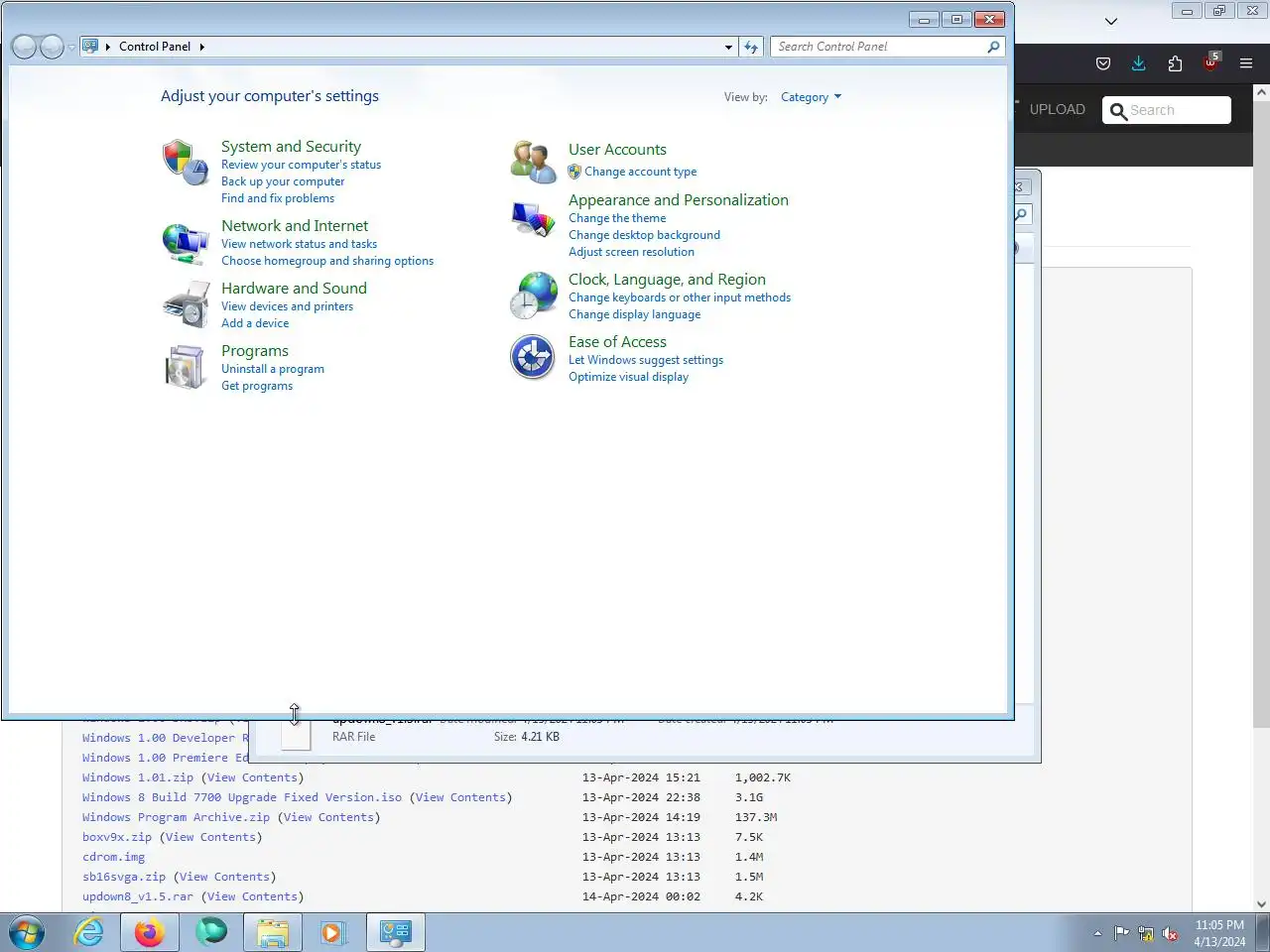Click UPLOAD in the browser page

(x=1057, y=109)
